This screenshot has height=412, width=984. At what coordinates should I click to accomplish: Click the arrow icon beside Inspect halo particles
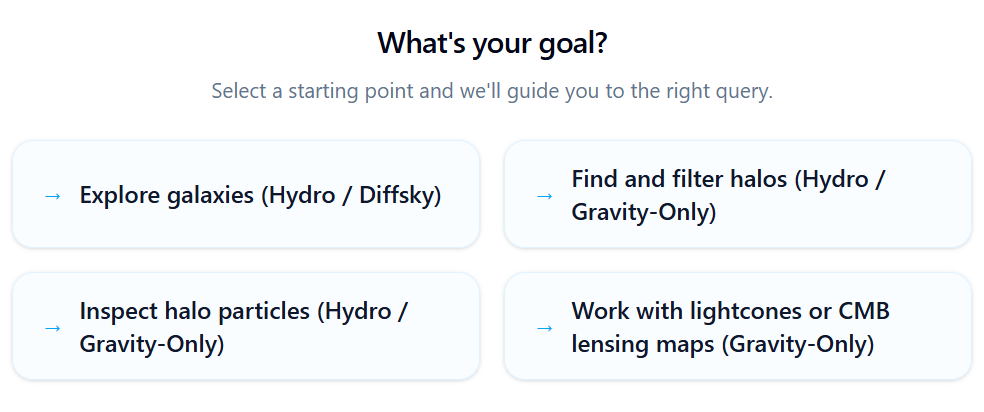(x=53, y=328)
